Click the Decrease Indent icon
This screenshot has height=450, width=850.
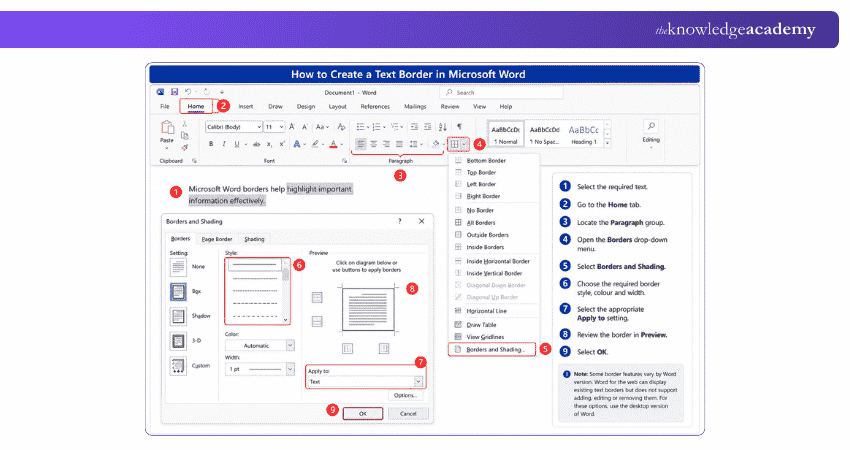414,127
